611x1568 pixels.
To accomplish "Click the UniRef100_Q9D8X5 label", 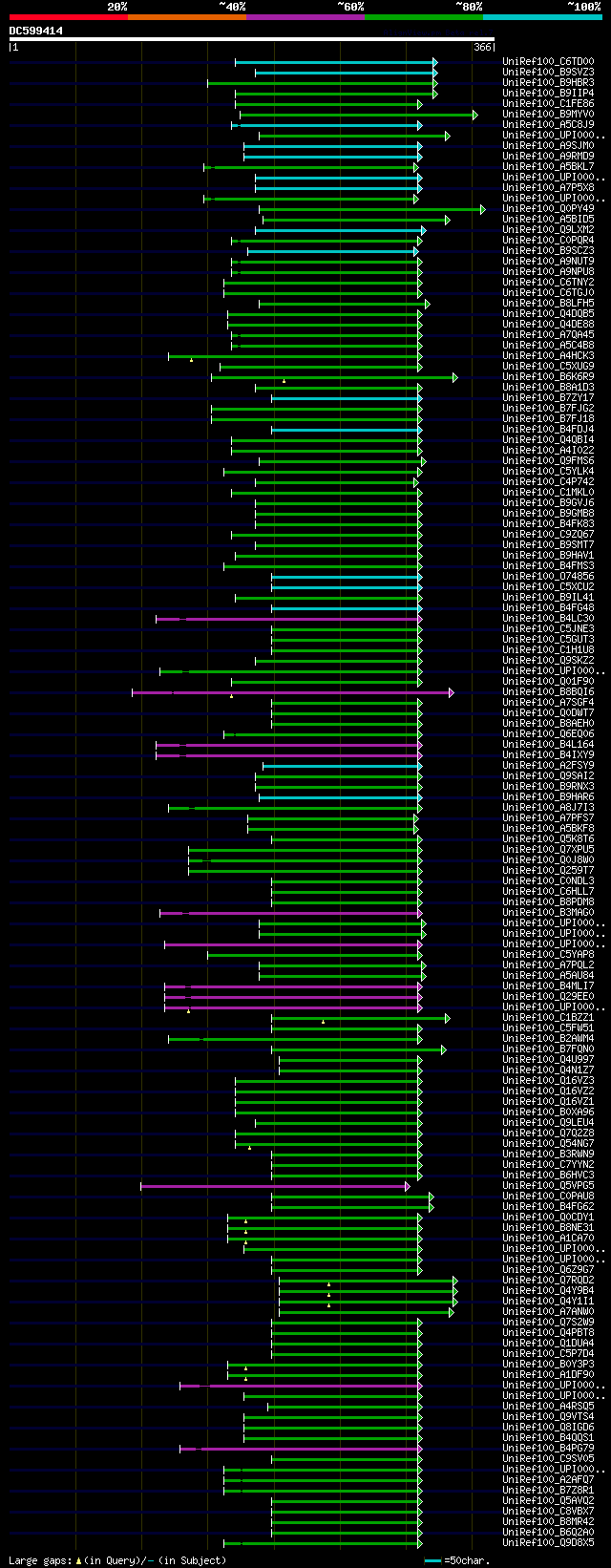I will click(x=548, y=1543).
